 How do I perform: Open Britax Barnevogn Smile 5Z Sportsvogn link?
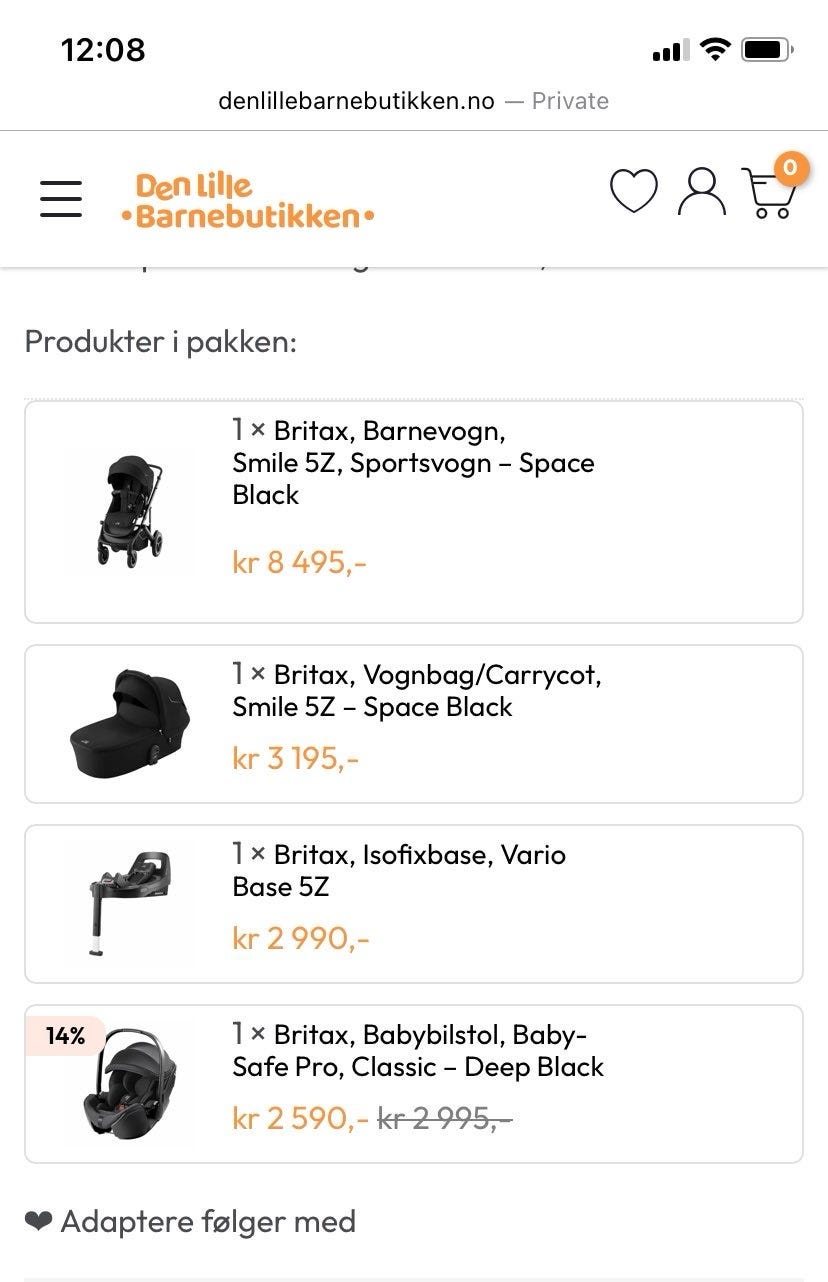(x=413, y=463)
